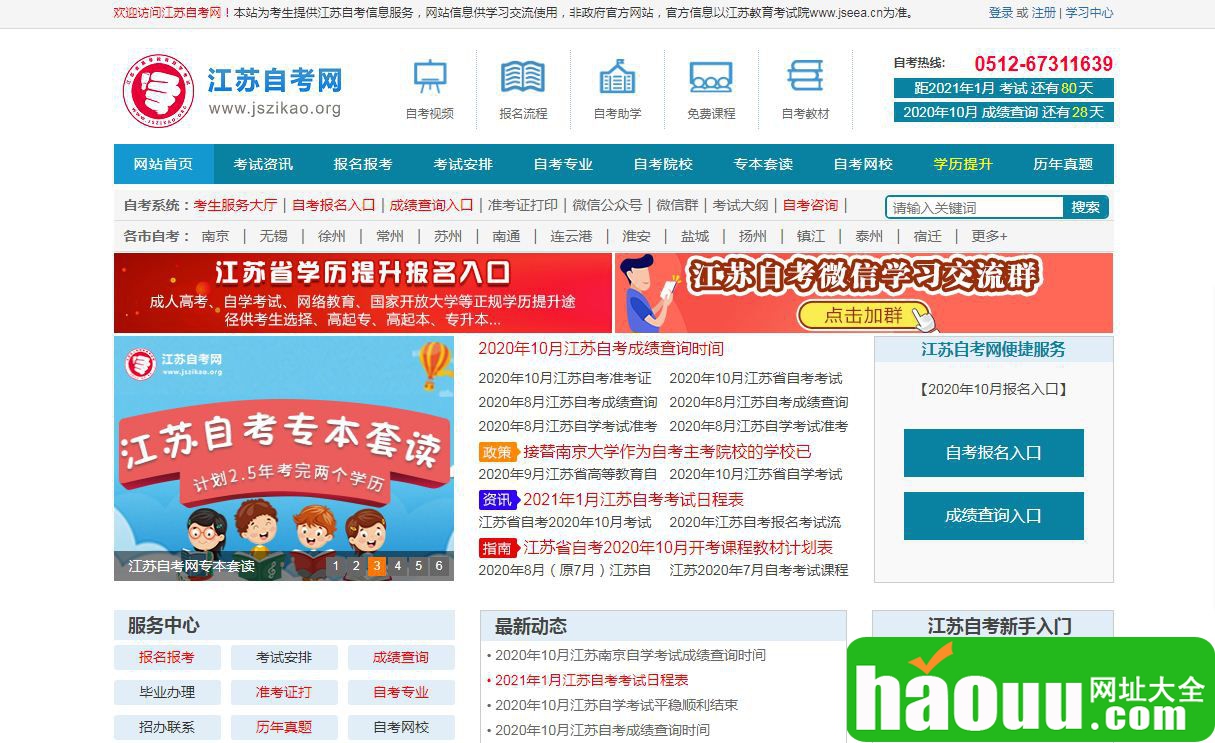Open the 报名流程 book icon
Screen dimensions: 1215x743
523,77
